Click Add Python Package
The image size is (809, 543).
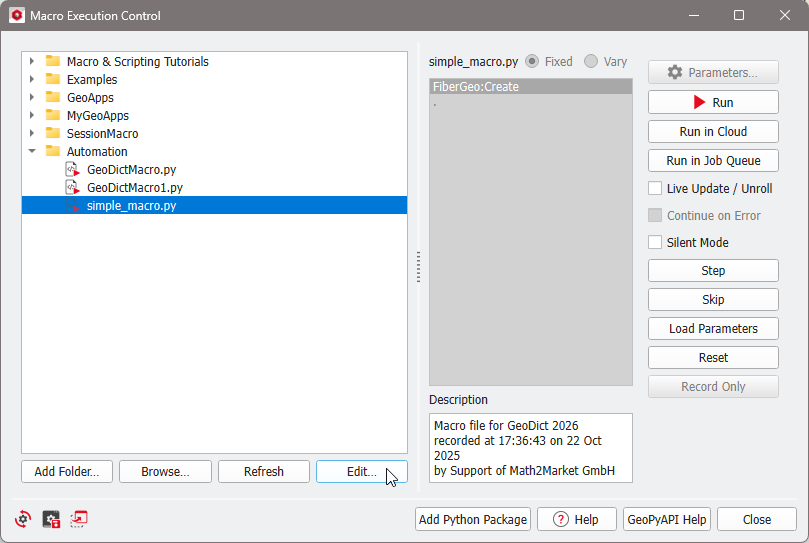(473, 519)
